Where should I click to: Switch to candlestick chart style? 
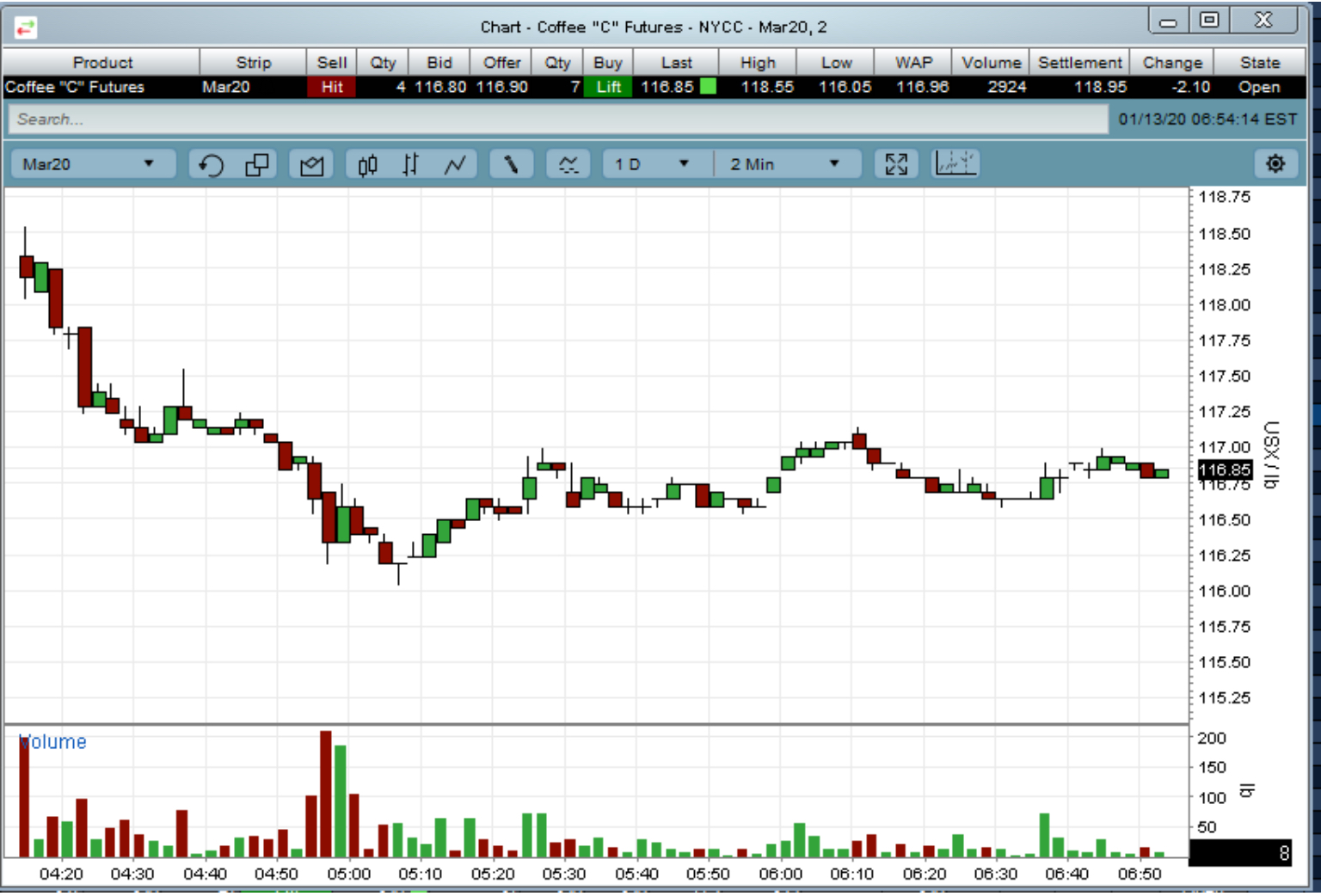(x=367, y=164)
